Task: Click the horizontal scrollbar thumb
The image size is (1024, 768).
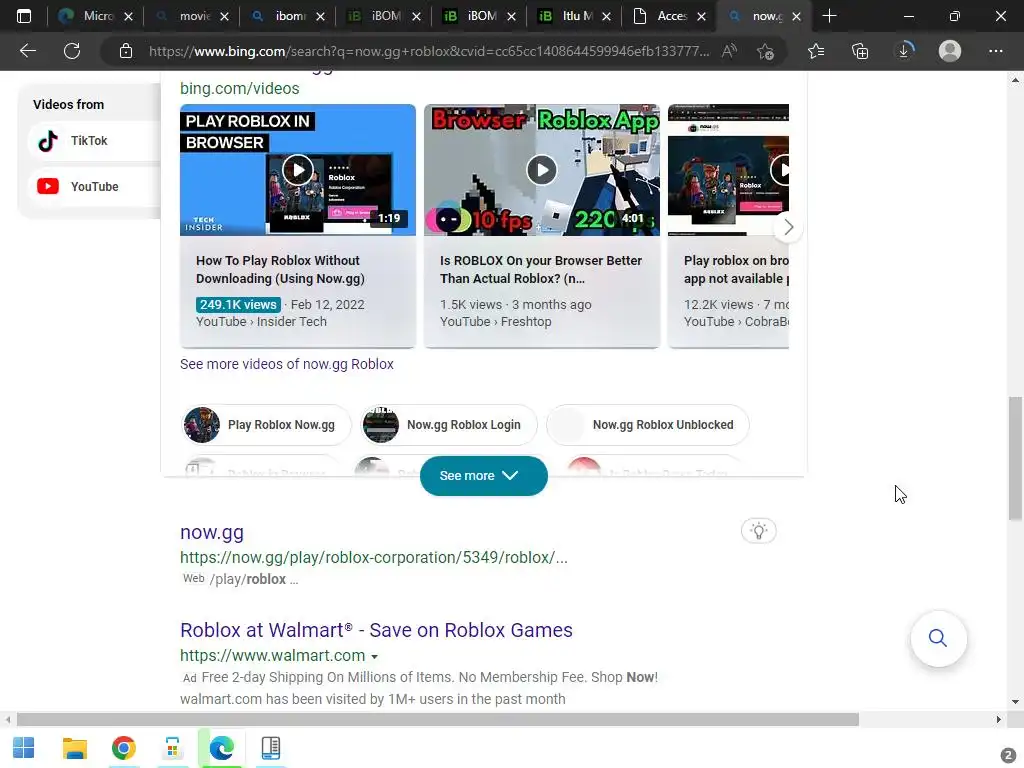Action: tap(438, 720)
